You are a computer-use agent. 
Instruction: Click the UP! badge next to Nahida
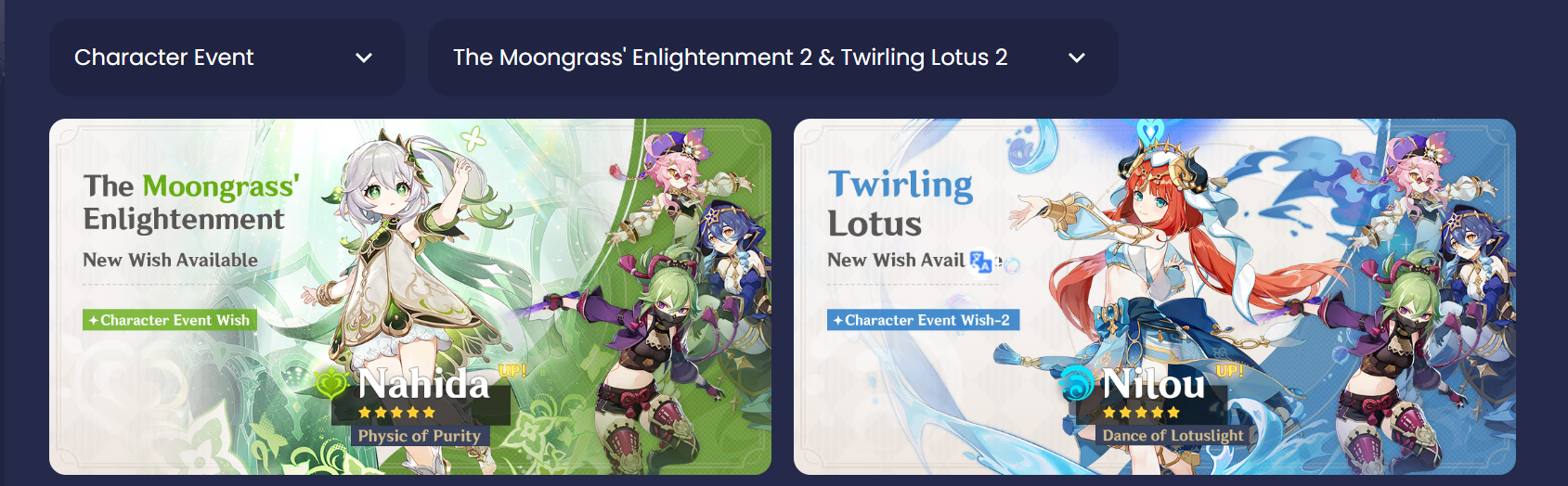(512, 370)
